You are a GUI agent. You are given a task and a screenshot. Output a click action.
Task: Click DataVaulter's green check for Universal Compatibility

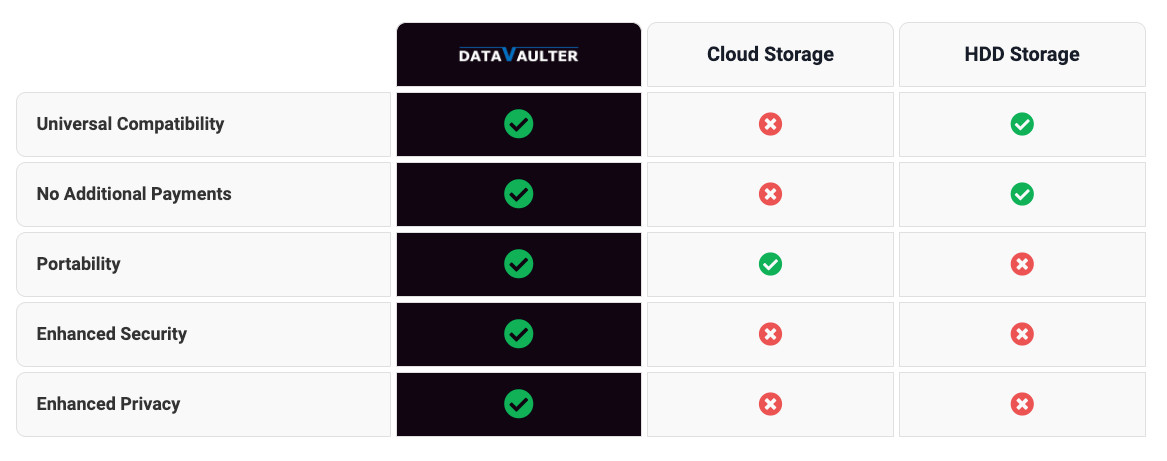click(519, 124)
